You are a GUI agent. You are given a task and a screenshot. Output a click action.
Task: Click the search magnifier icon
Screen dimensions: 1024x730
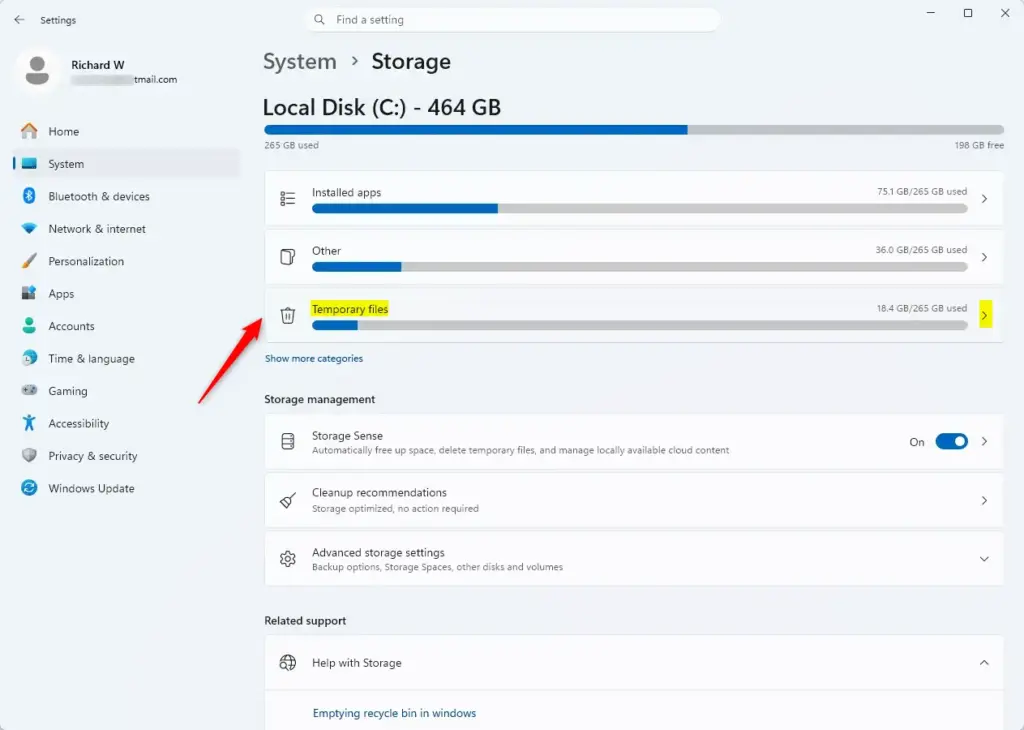319,20
